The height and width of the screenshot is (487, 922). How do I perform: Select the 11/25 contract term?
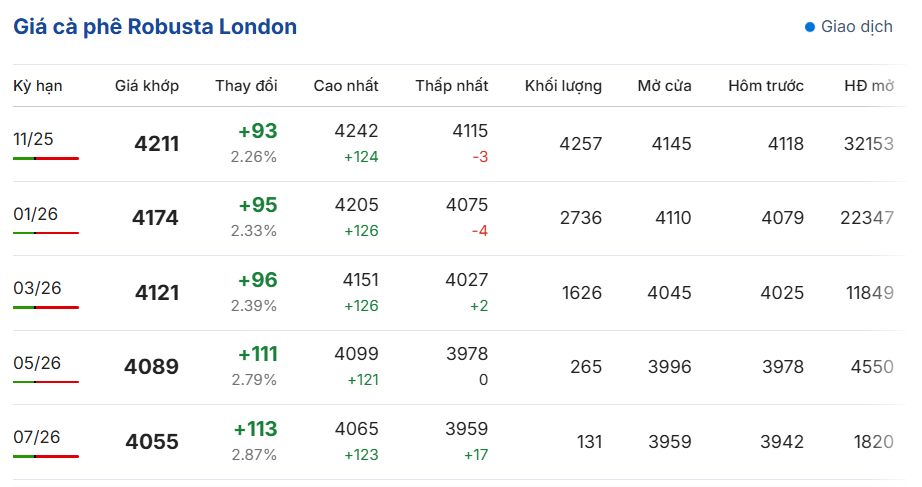pyautogui.click(x=34, y=139)
